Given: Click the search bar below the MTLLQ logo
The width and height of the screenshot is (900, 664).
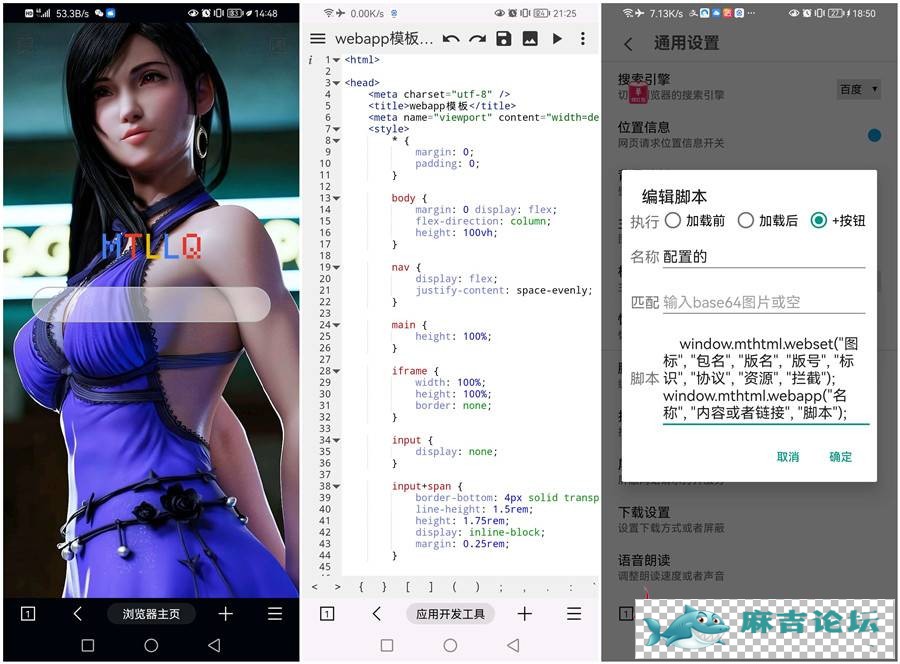Looking at the screenshot, I should click(x=151, y=304).
